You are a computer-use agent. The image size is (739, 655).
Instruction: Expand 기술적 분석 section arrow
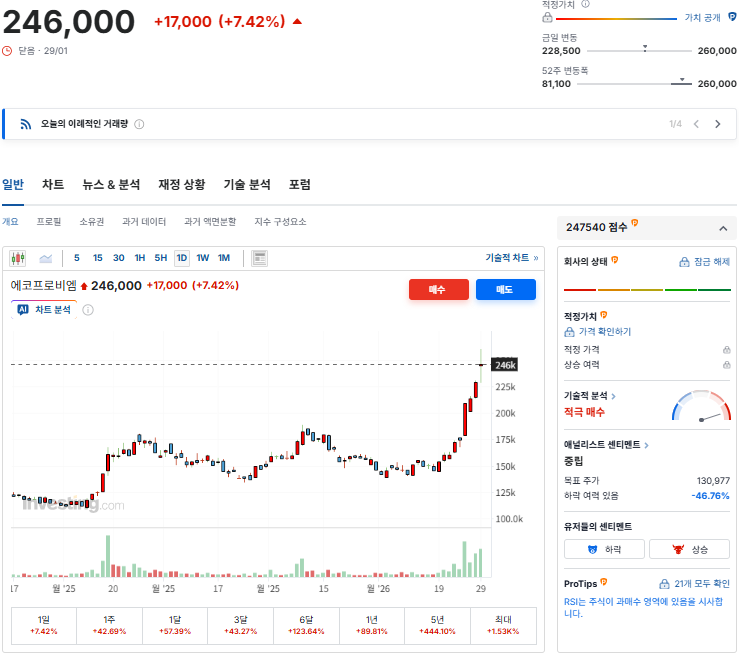pos(613,396)
